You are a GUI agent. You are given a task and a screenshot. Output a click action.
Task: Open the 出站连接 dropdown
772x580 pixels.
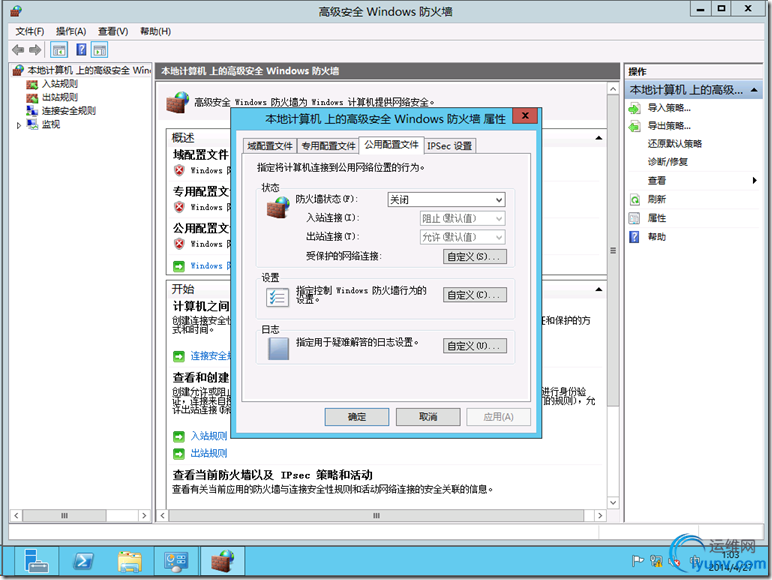click(x=462, y=237)
